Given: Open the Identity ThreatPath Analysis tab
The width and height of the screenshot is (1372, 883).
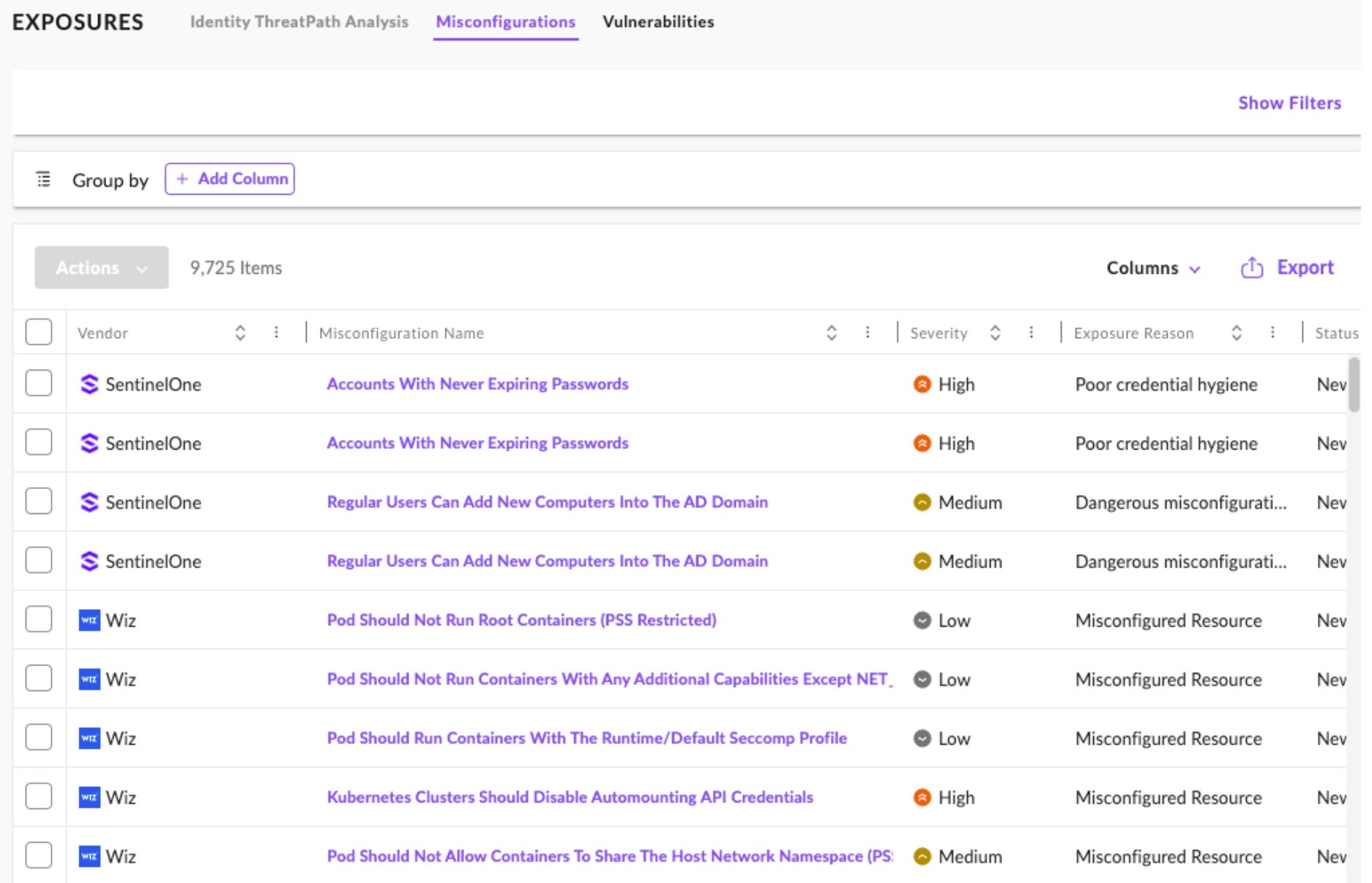Looking at the screenshot, I should pos(299,22).
